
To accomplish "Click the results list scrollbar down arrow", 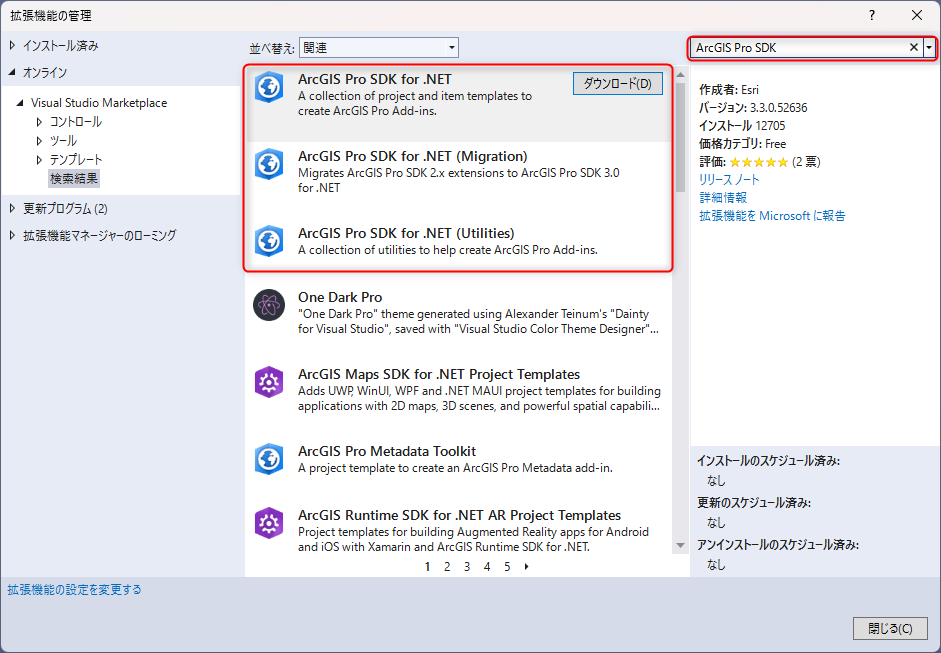I will [681, 546].
